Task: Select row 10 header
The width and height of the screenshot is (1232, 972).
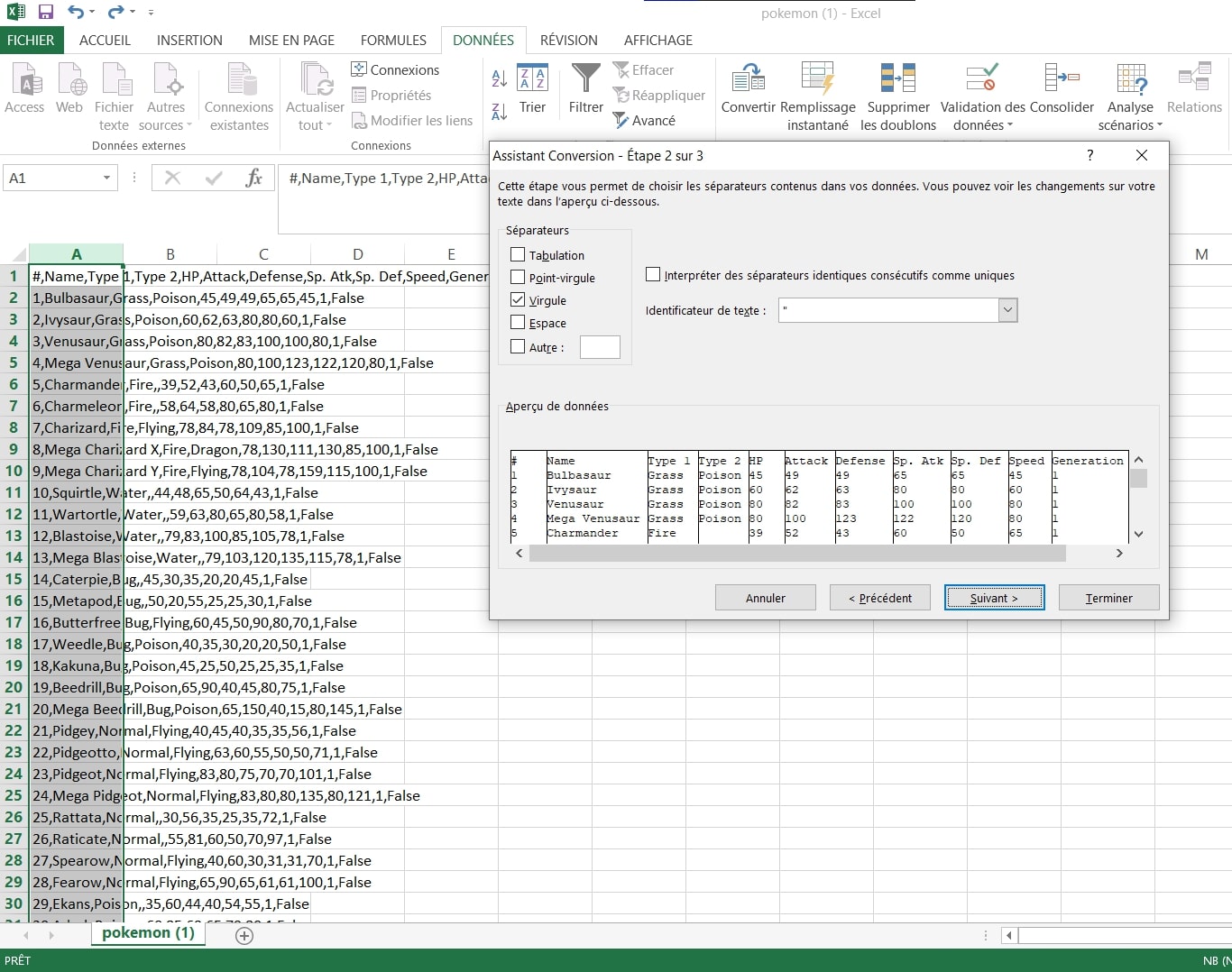Action: pyautogui.click(x=14, y=471)
